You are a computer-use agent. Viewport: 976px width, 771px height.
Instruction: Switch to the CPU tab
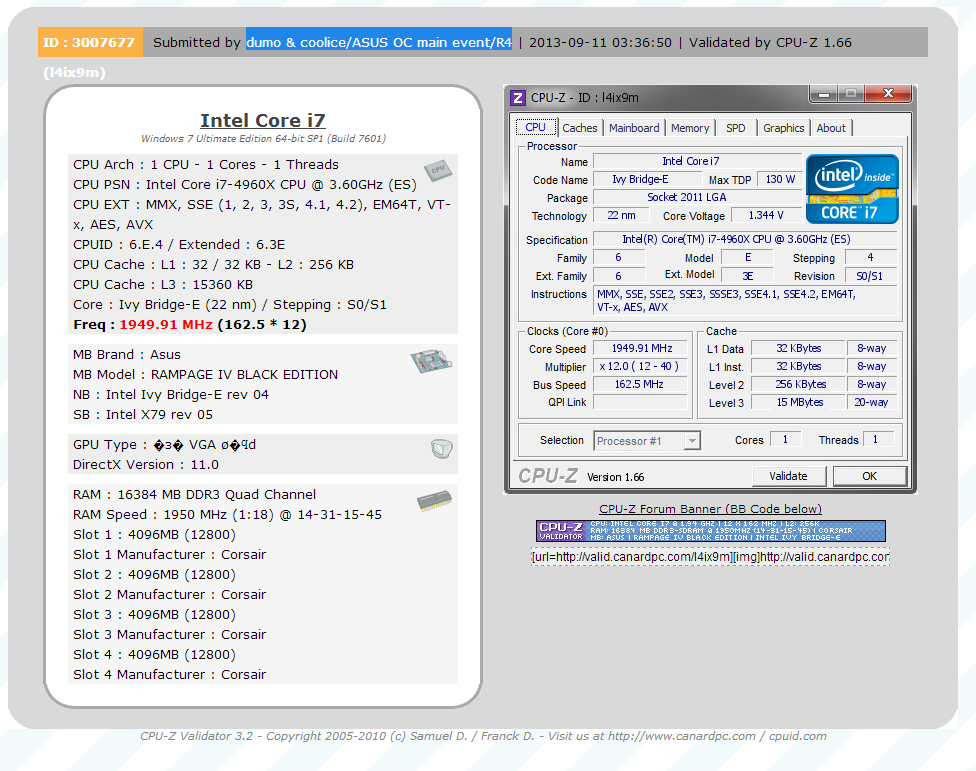coord(535,127)
